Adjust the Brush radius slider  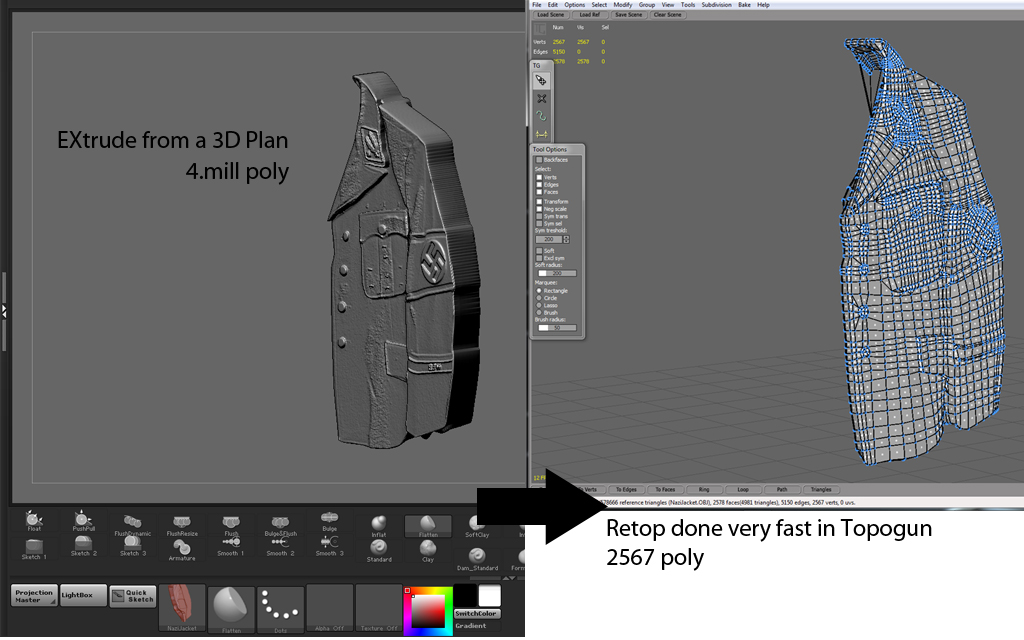tap(556, 328)
